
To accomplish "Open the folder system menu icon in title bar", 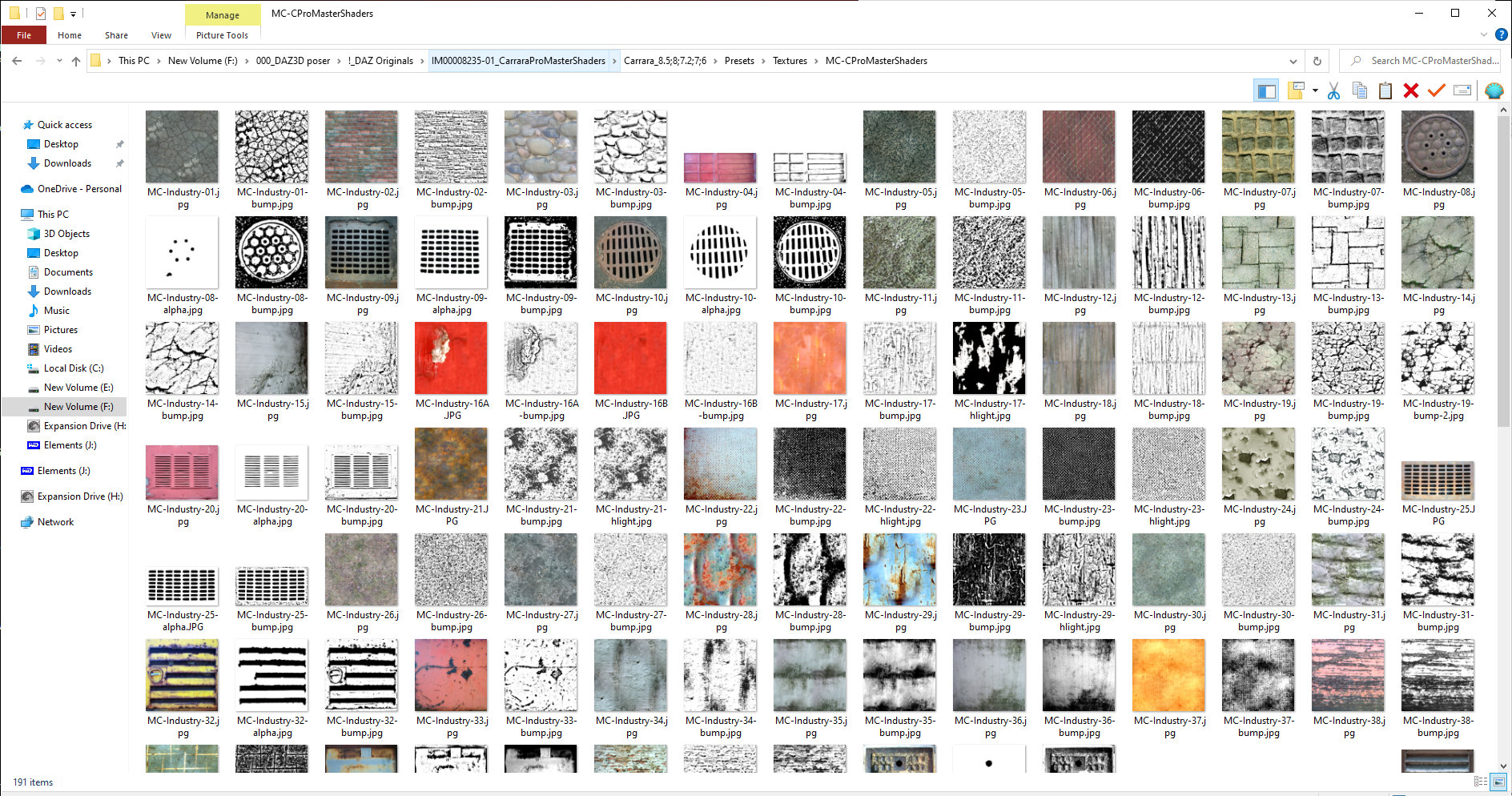I will pos(14,13).
